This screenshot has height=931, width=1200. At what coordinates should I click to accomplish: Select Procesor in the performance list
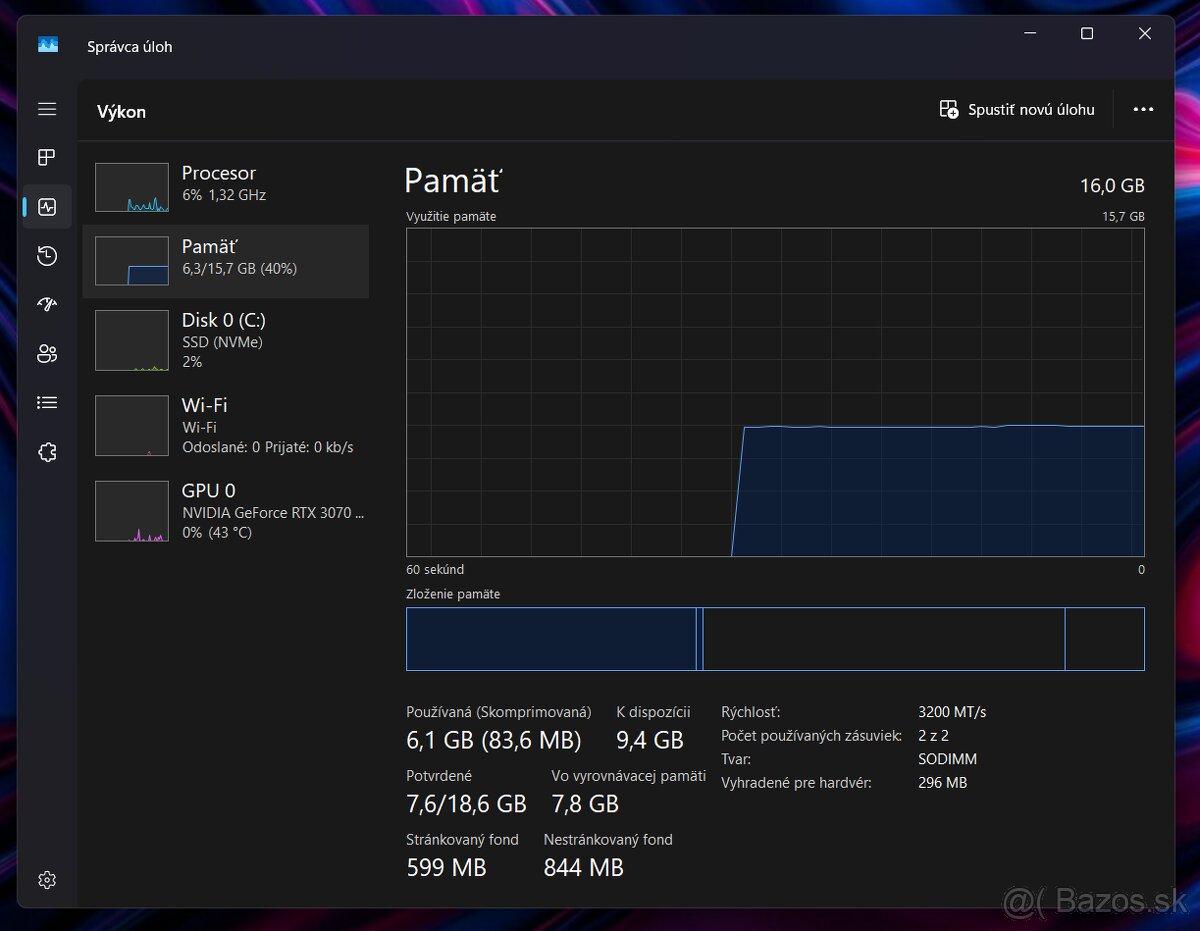point(225,183)
